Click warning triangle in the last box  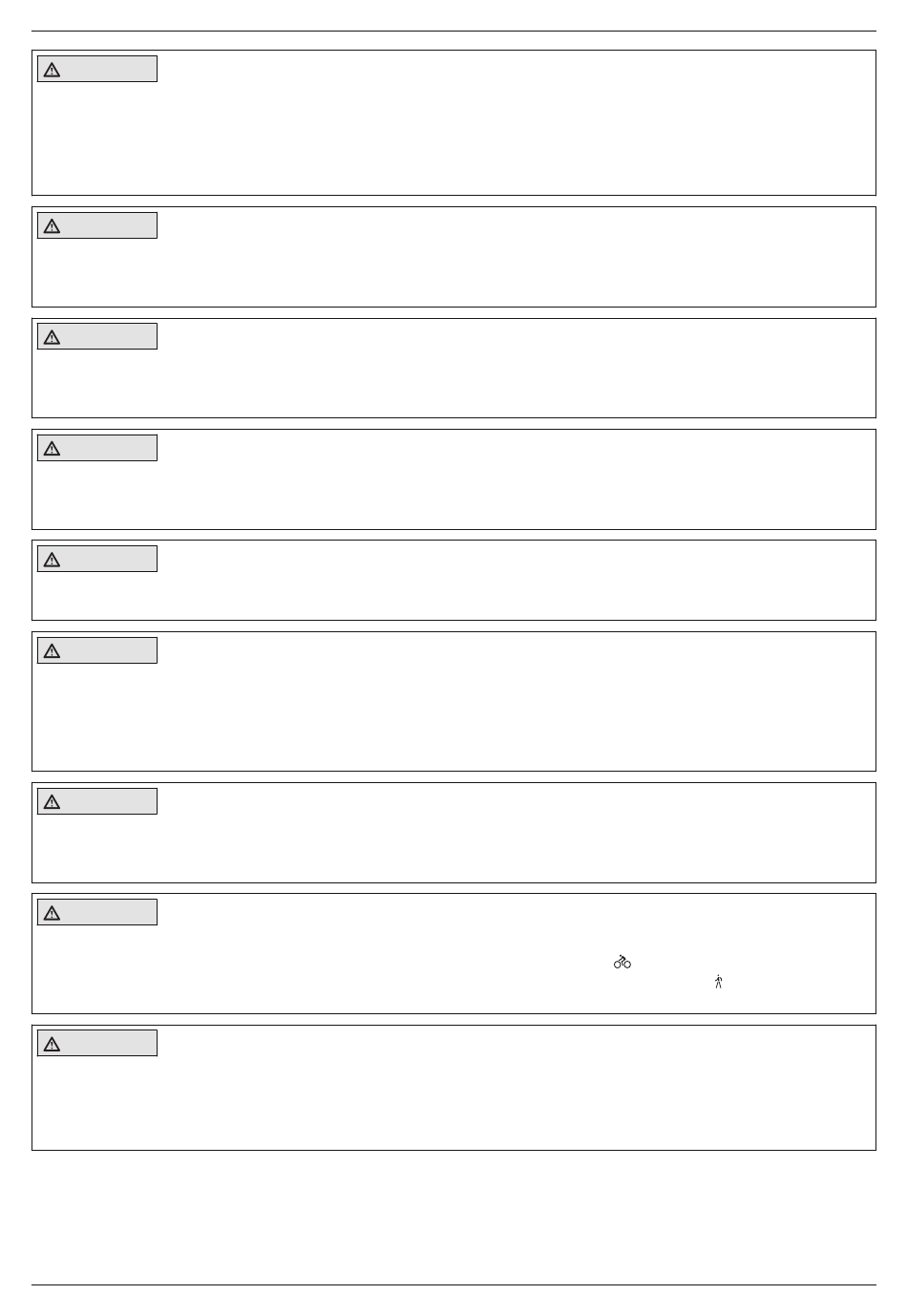point(52,1044)
